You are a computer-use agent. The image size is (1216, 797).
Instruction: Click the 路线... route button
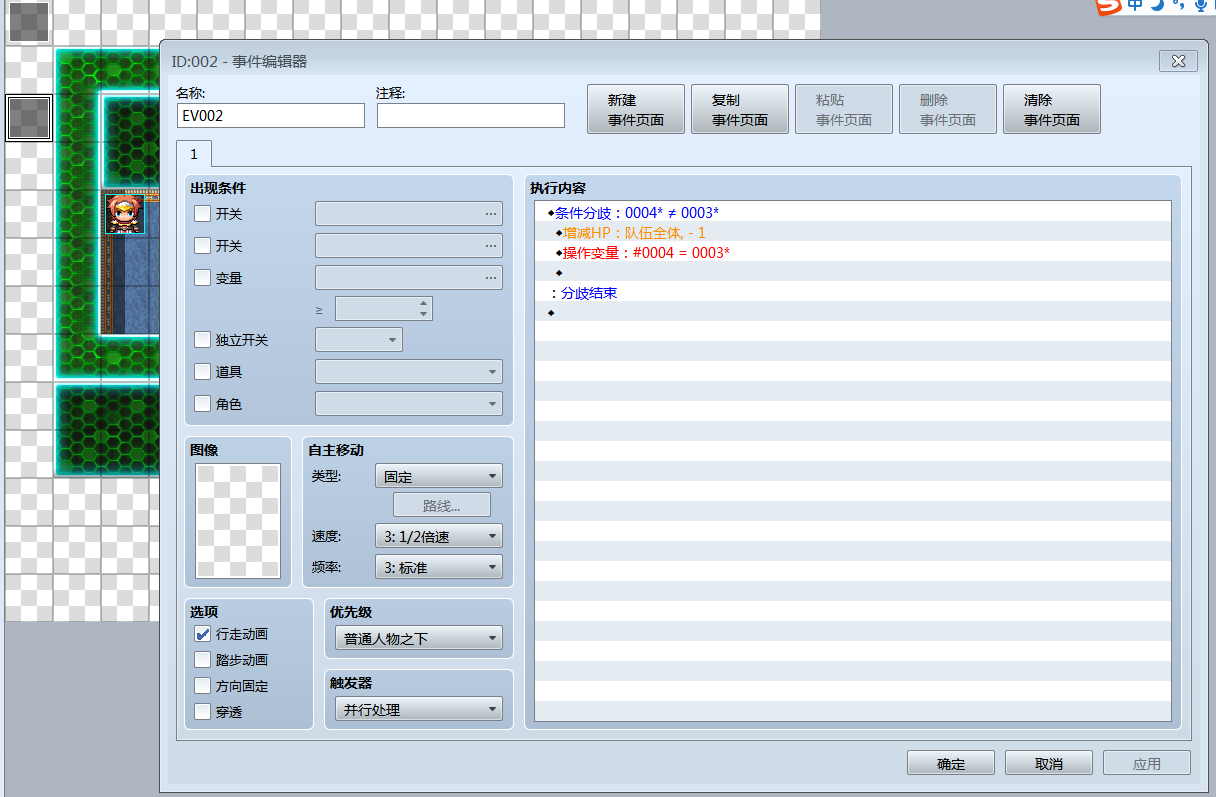click(442, 505)
